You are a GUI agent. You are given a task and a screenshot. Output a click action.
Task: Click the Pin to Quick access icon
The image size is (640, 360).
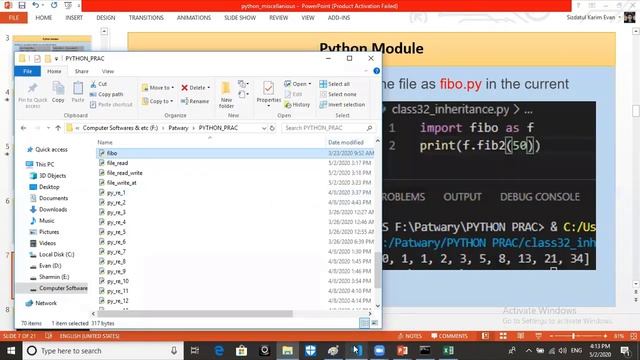[x=33, y=88]
